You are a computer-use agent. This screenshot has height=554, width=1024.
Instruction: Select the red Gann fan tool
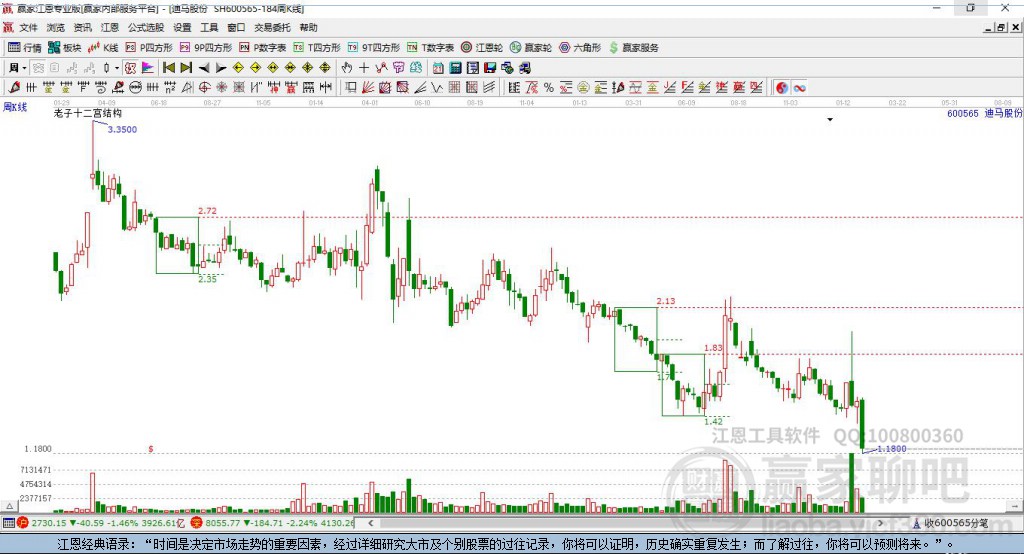[368, 88]
